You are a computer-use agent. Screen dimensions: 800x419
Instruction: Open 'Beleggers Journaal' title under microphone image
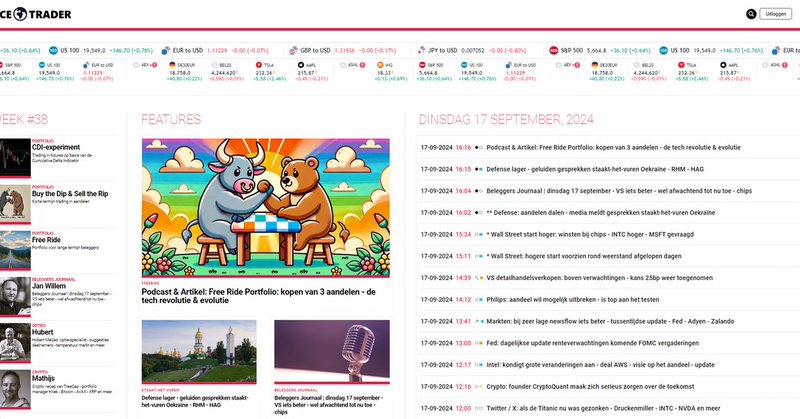click(x=329, y=405)
